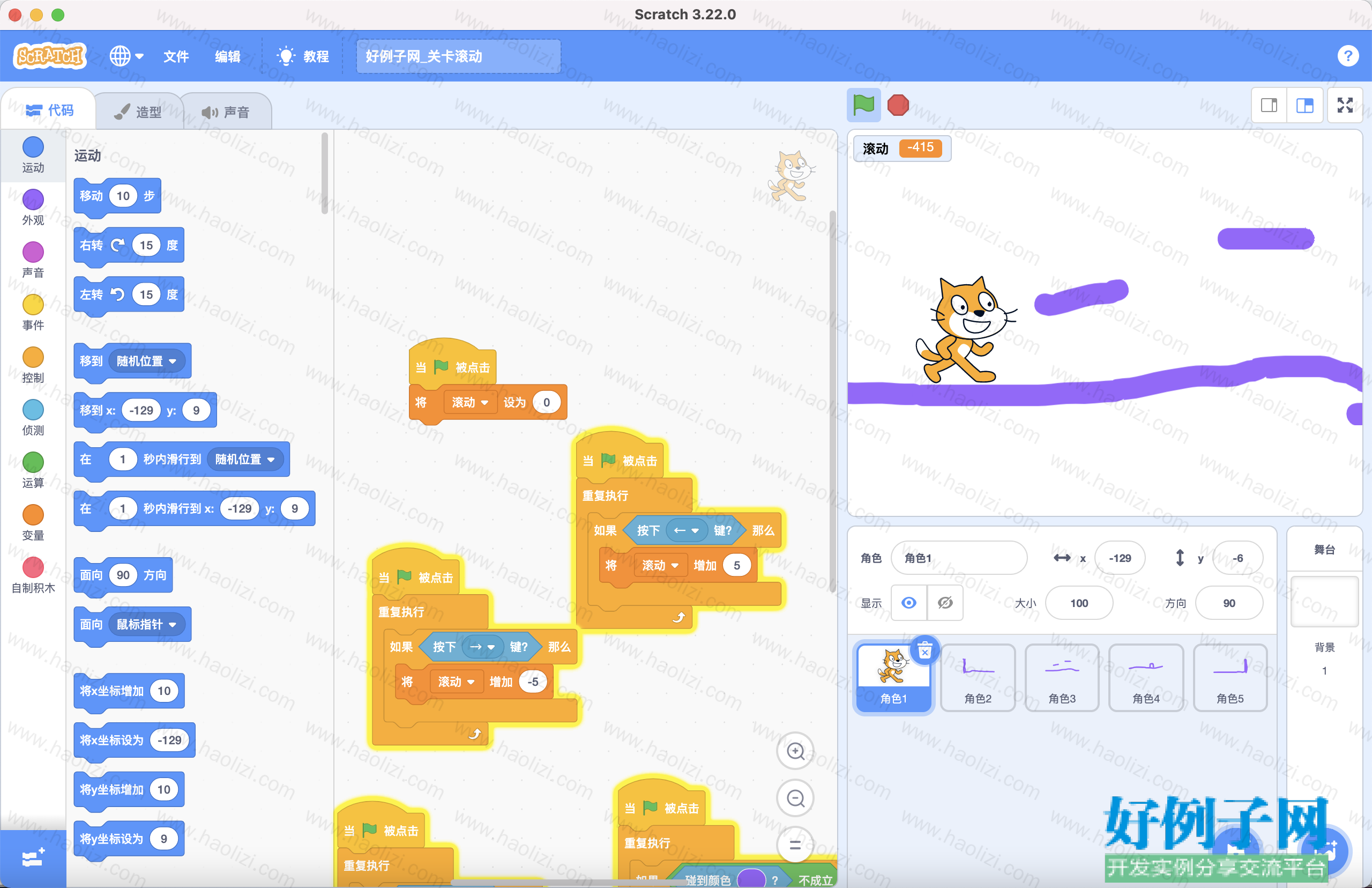Image resolution: width=1372 pixels, height=888 pixels.
Task: Click the 滚动 variable monitor on stage
Action: 902,148
